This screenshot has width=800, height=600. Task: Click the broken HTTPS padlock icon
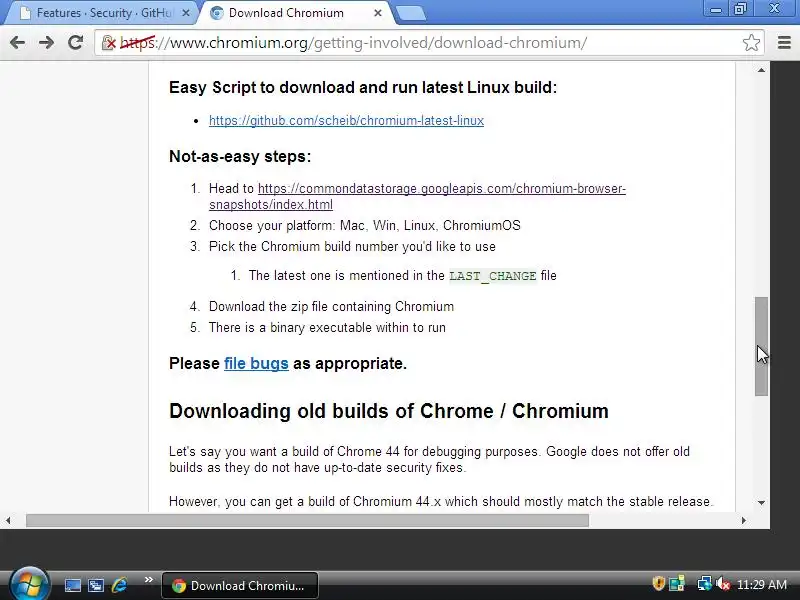pyautogui.click(x=108, y=43)
